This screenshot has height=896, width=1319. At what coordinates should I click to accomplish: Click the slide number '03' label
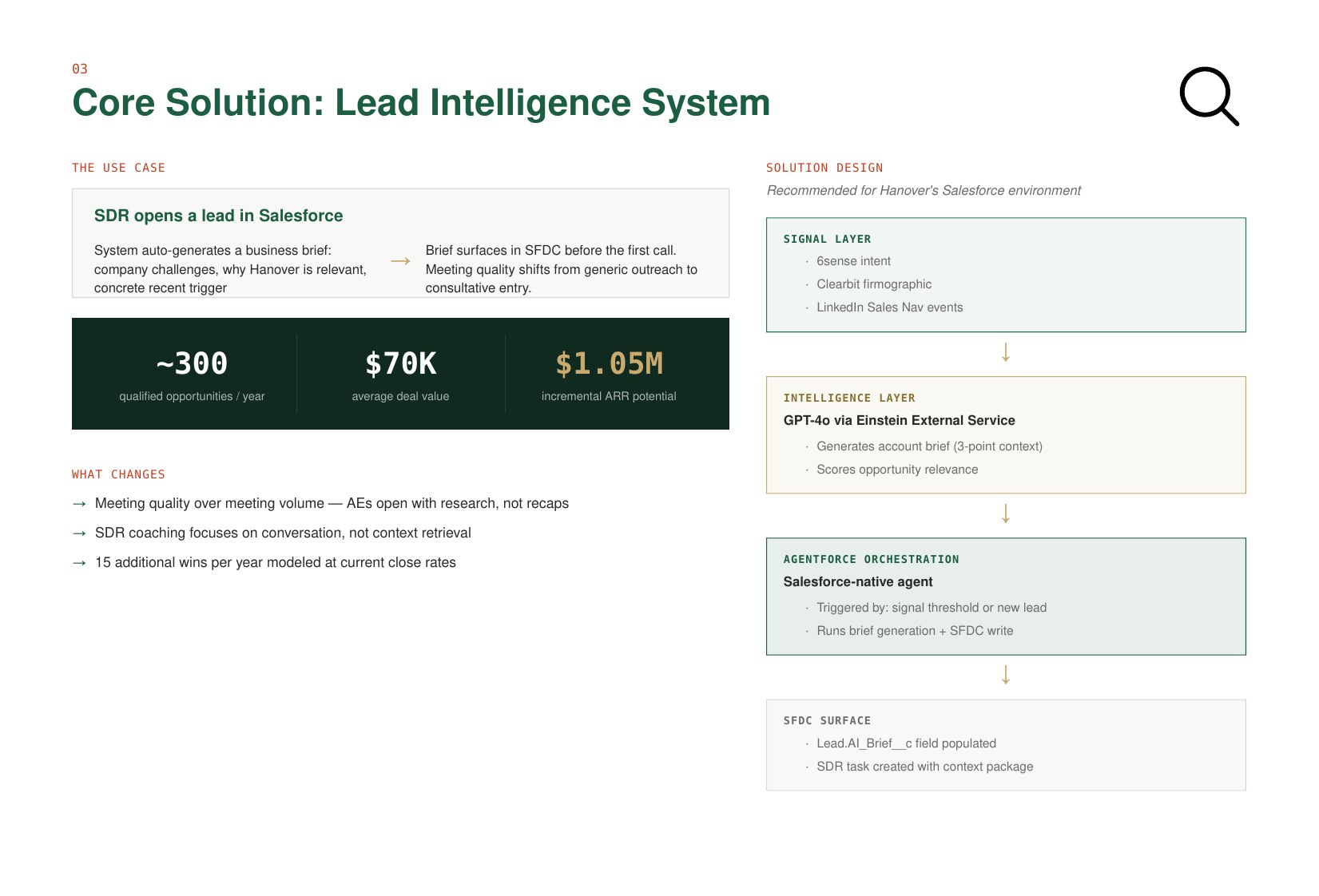pyautogui.click(x=80, y=69)
